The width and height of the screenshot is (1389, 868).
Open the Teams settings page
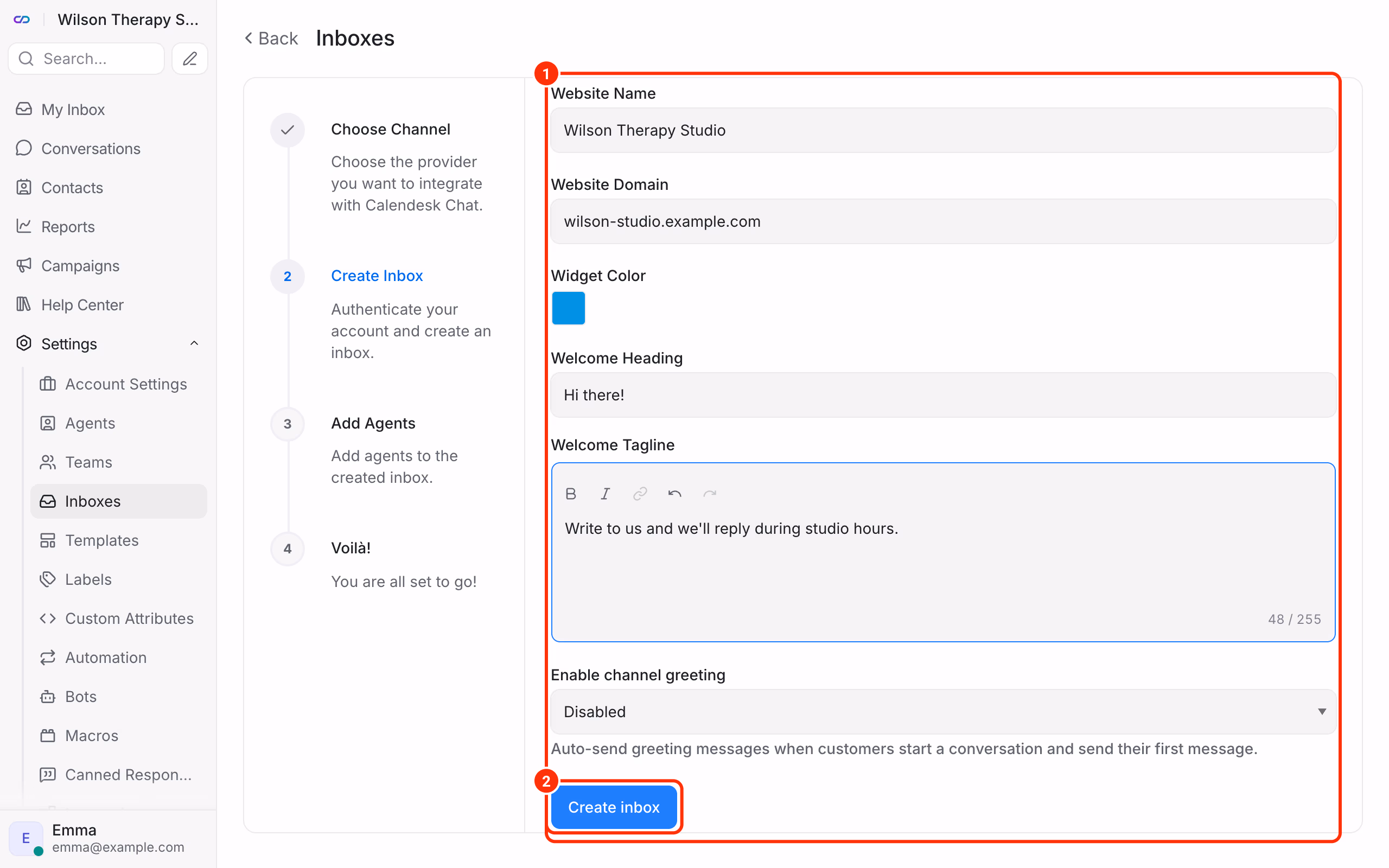(118, 462)
